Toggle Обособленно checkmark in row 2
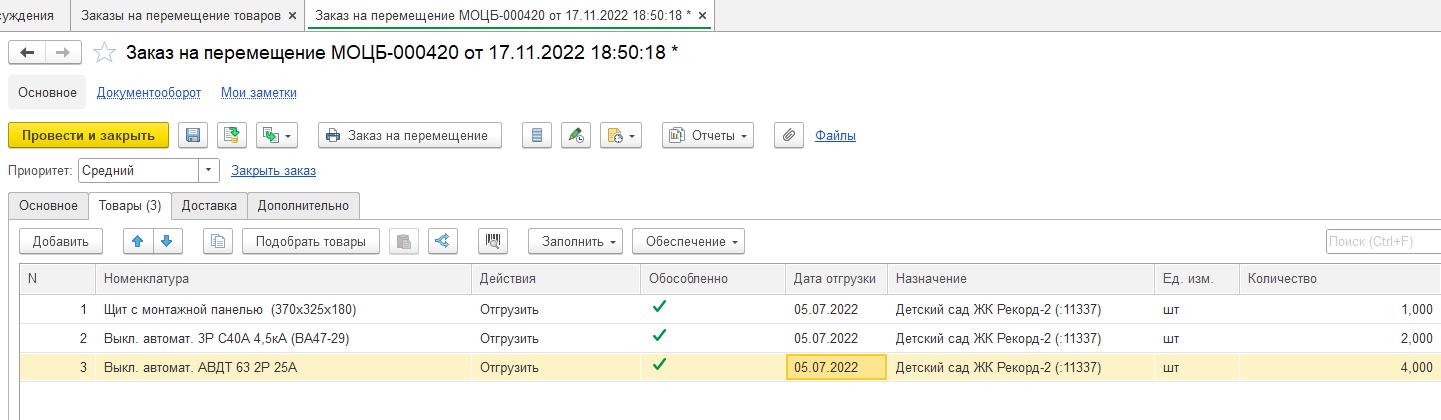Image resolution: width=1441 pixels, height=420 pixels. 658,337
